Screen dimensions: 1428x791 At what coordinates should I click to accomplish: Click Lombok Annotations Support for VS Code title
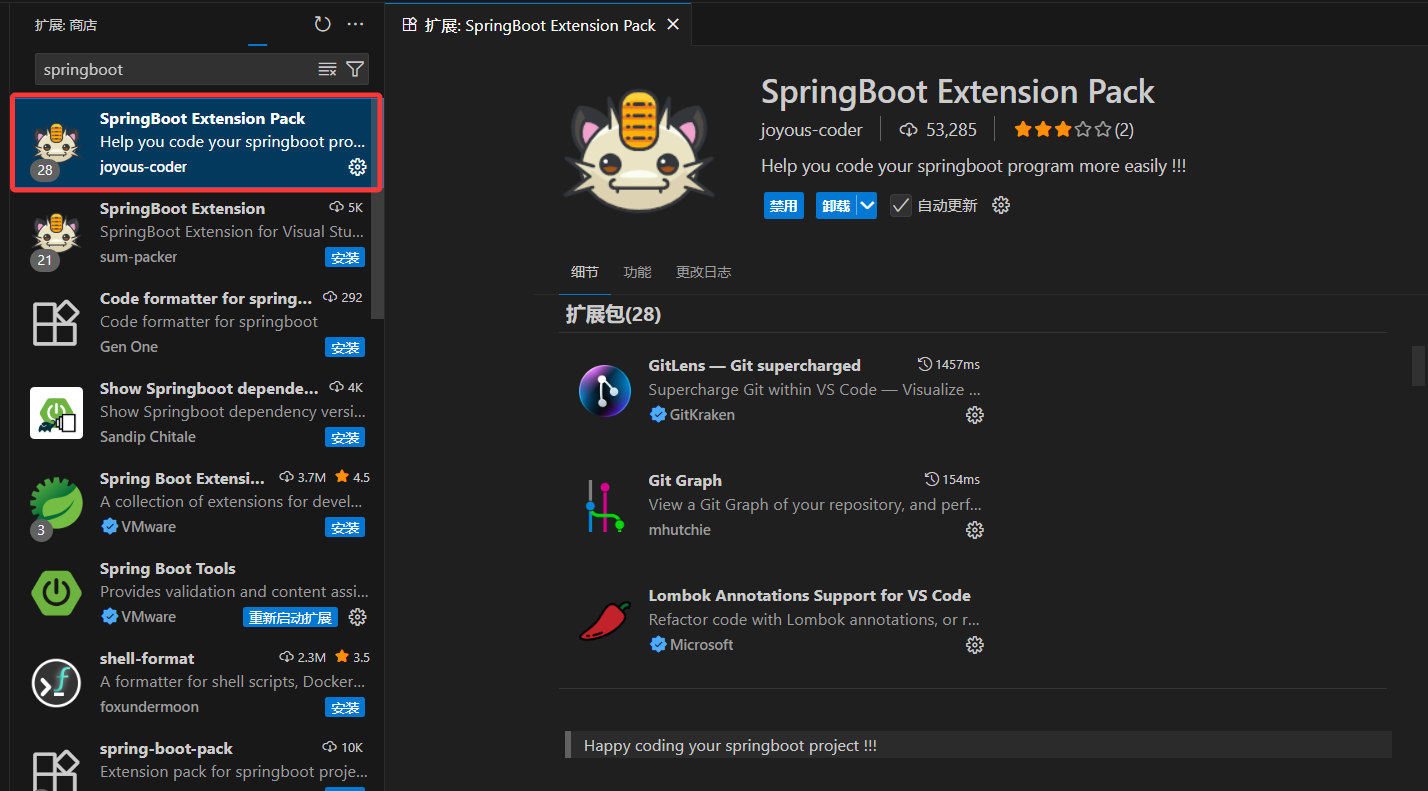[809, 595]
